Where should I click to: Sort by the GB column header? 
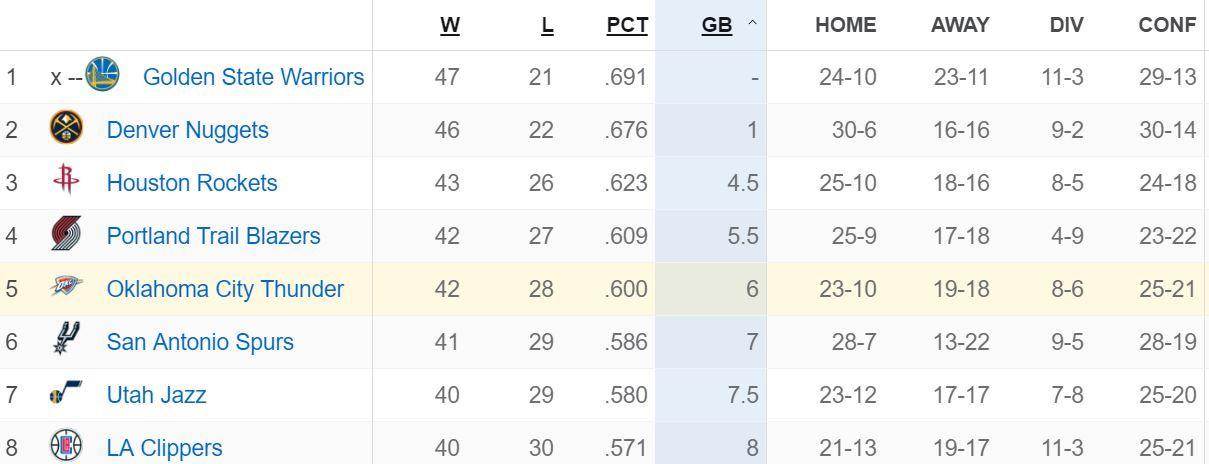pos(717,25)
